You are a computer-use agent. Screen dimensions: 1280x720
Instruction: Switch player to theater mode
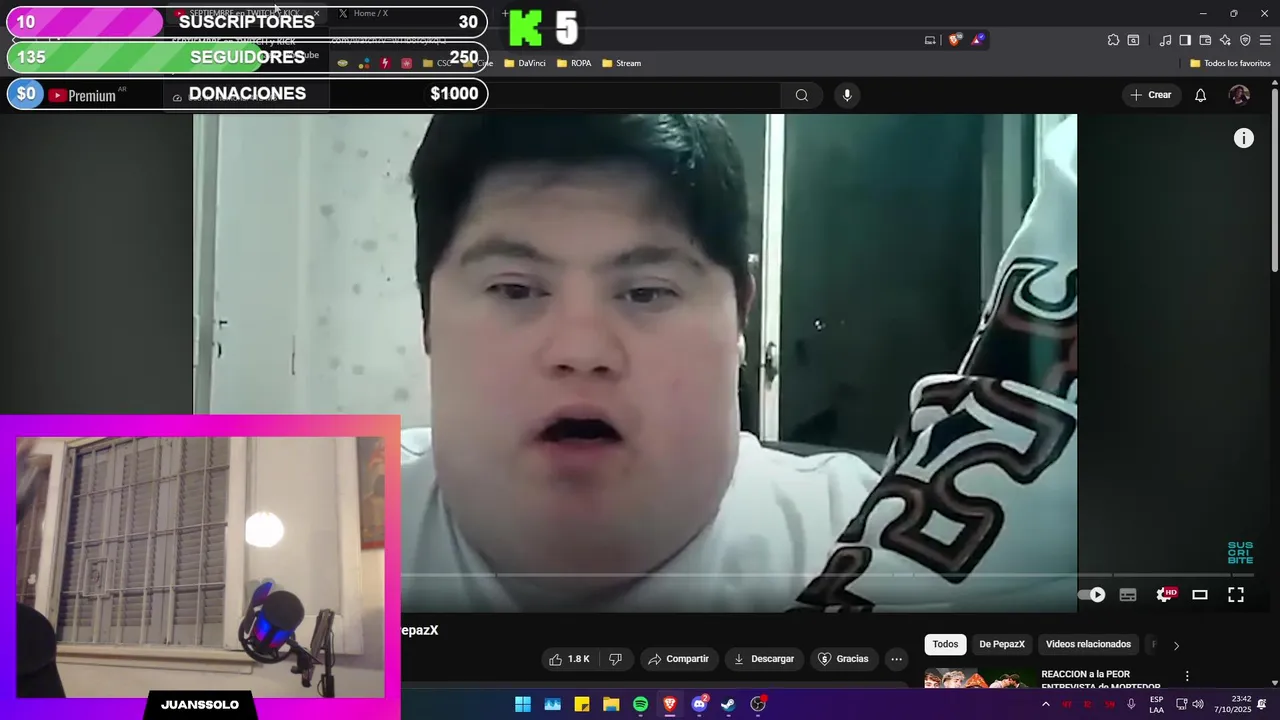[x=1200, y=595]
